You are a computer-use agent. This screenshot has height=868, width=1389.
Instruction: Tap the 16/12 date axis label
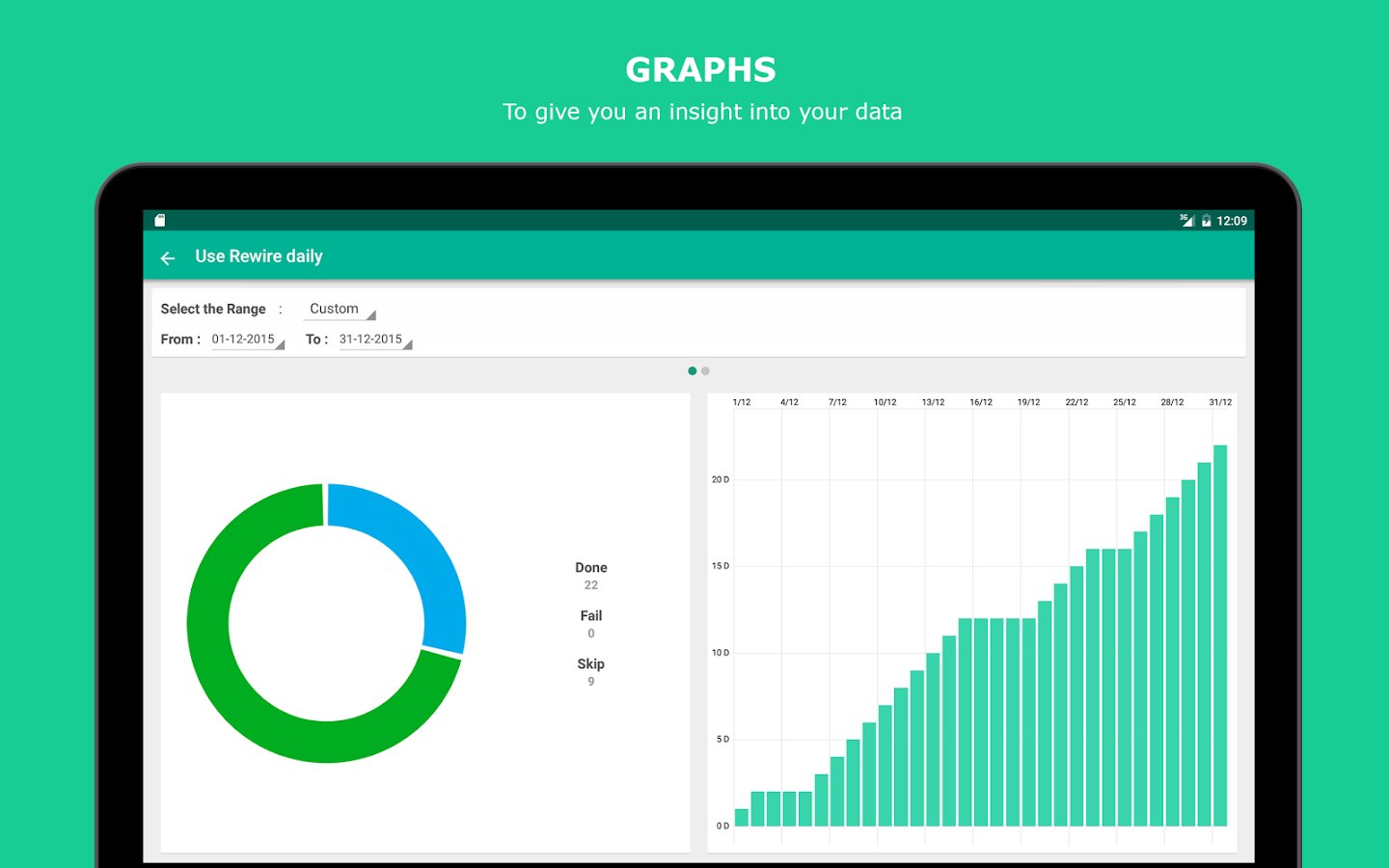click(981, 402)
